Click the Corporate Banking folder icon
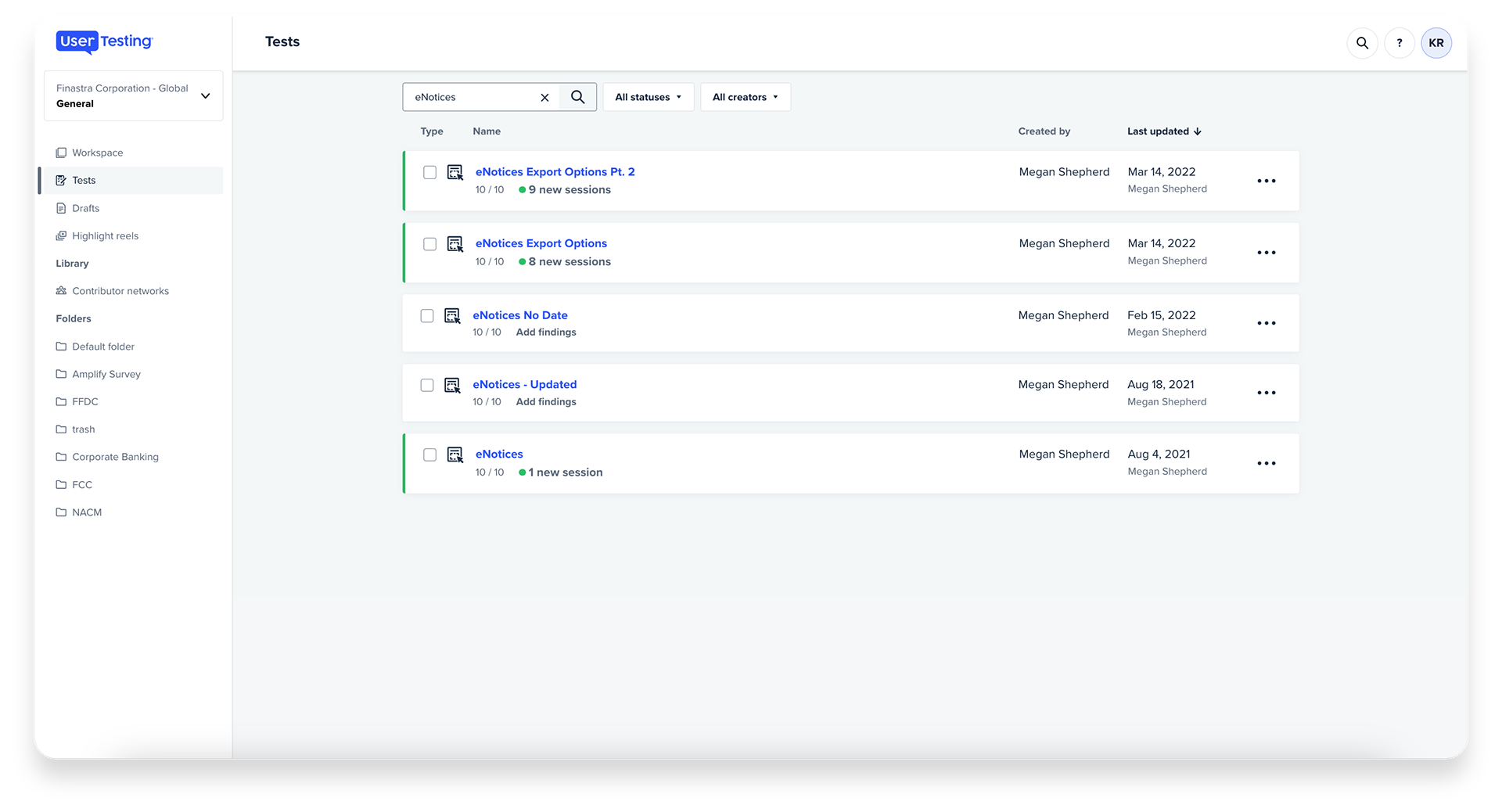1502x812 pixels. 61,457
